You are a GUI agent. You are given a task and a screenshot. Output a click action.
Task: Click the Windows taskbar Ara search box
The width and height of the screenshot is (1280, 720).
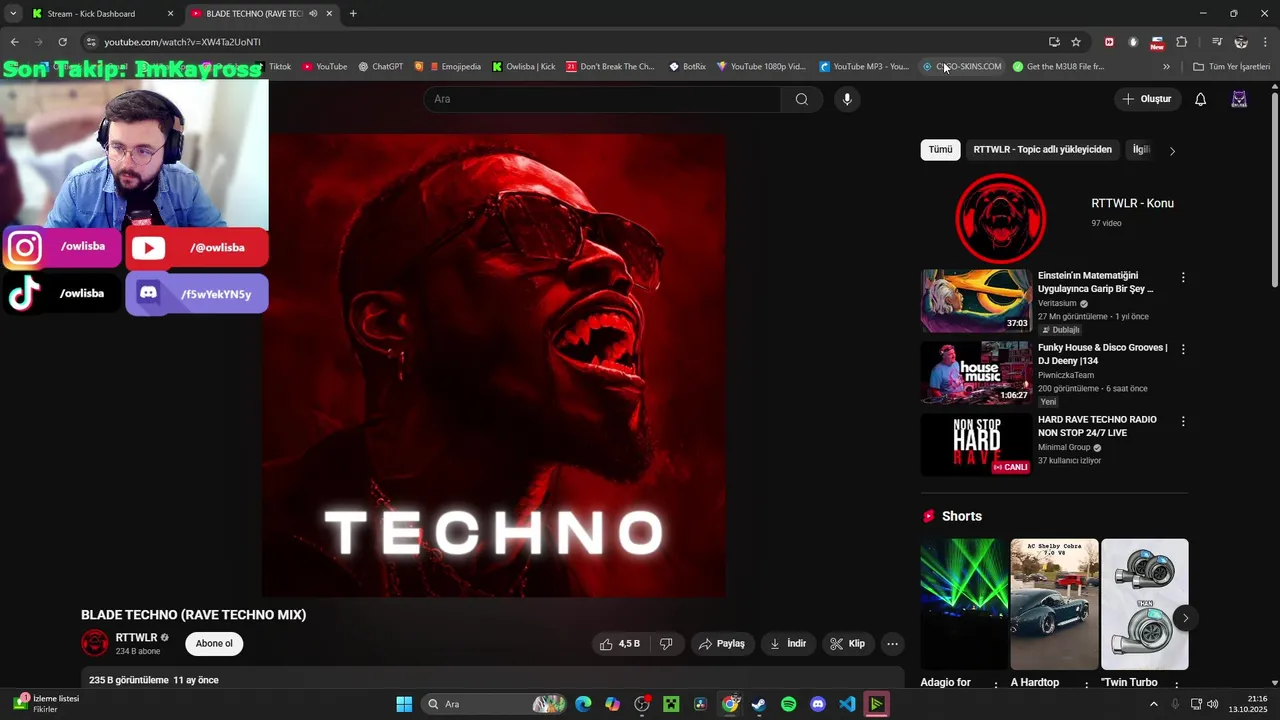pyautogui.click(x=494, y=704)
